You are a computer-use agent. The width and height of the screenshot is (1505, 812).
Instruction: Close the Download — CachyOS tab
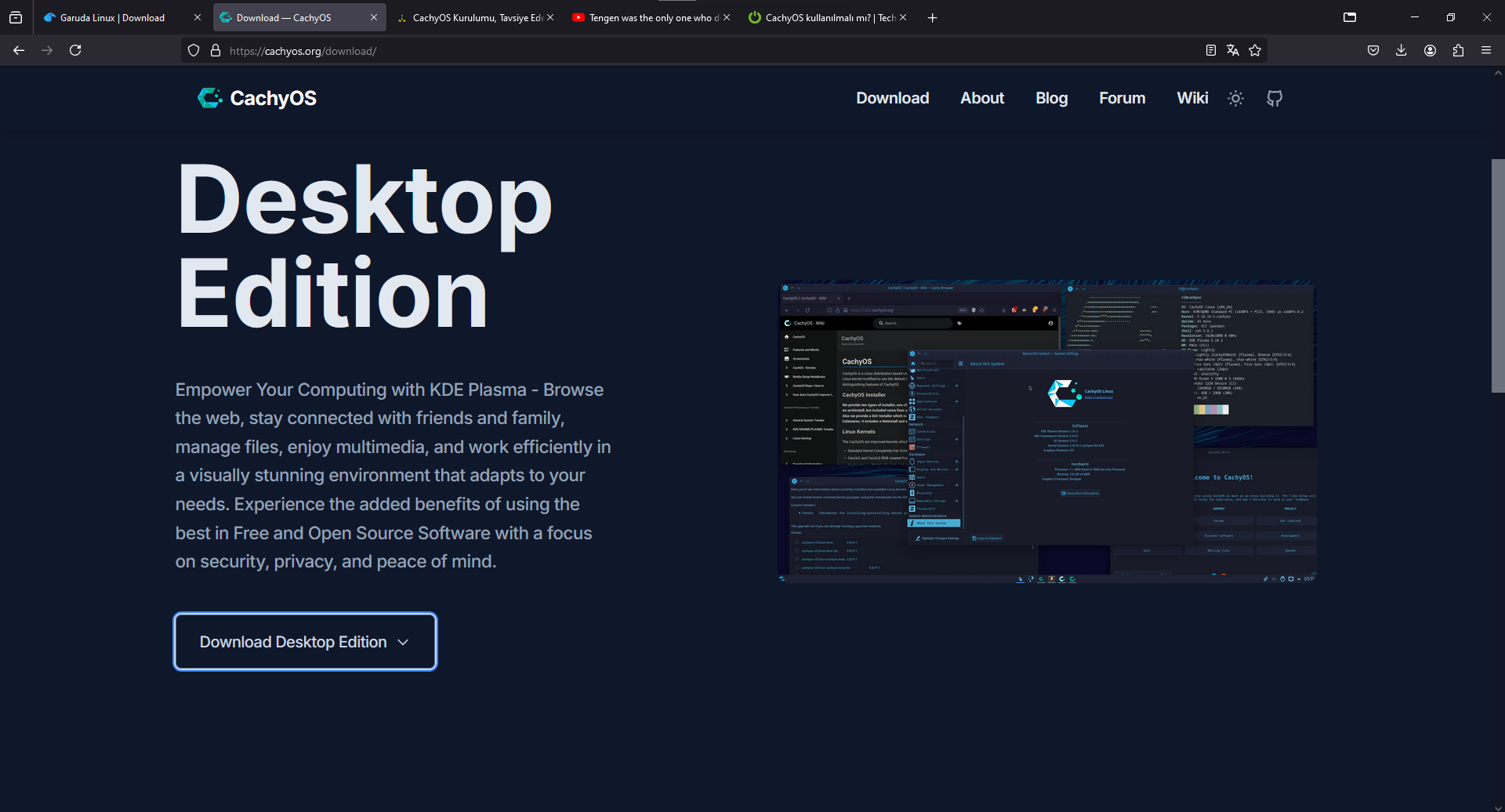click(373, 17)
